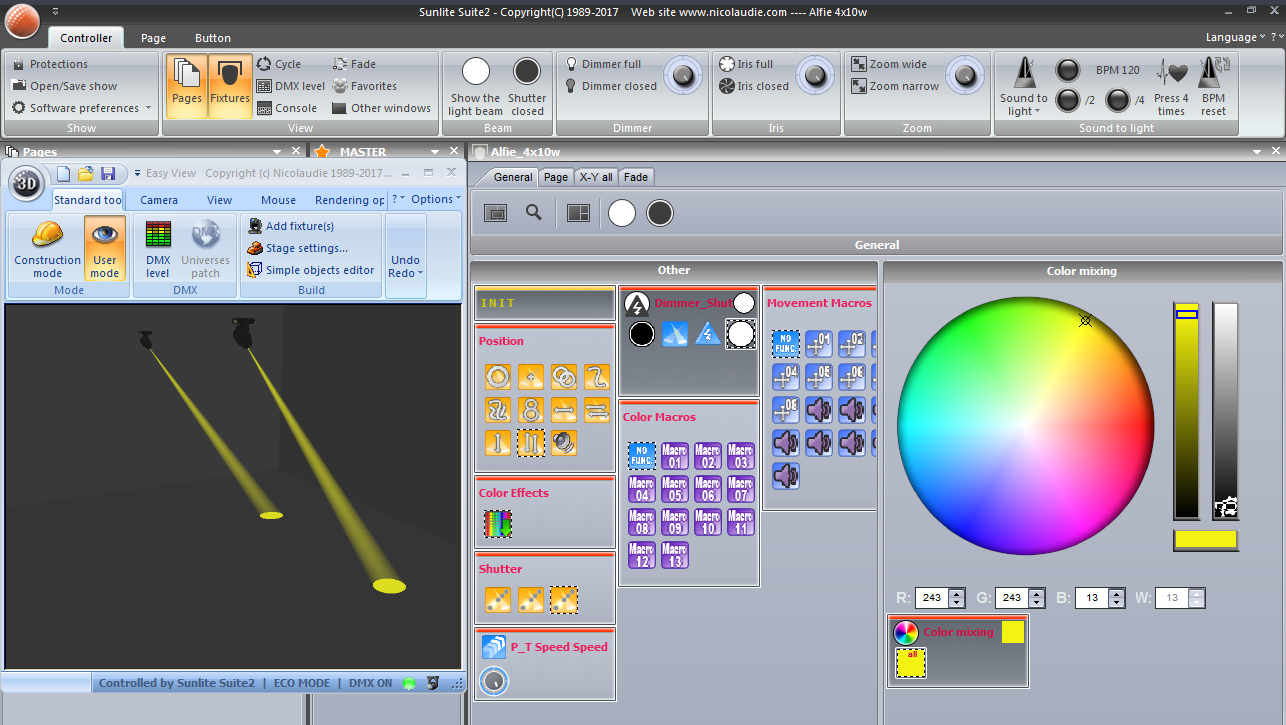
Task: Switch to Construction mode
Action: click(x=47, y=248)
